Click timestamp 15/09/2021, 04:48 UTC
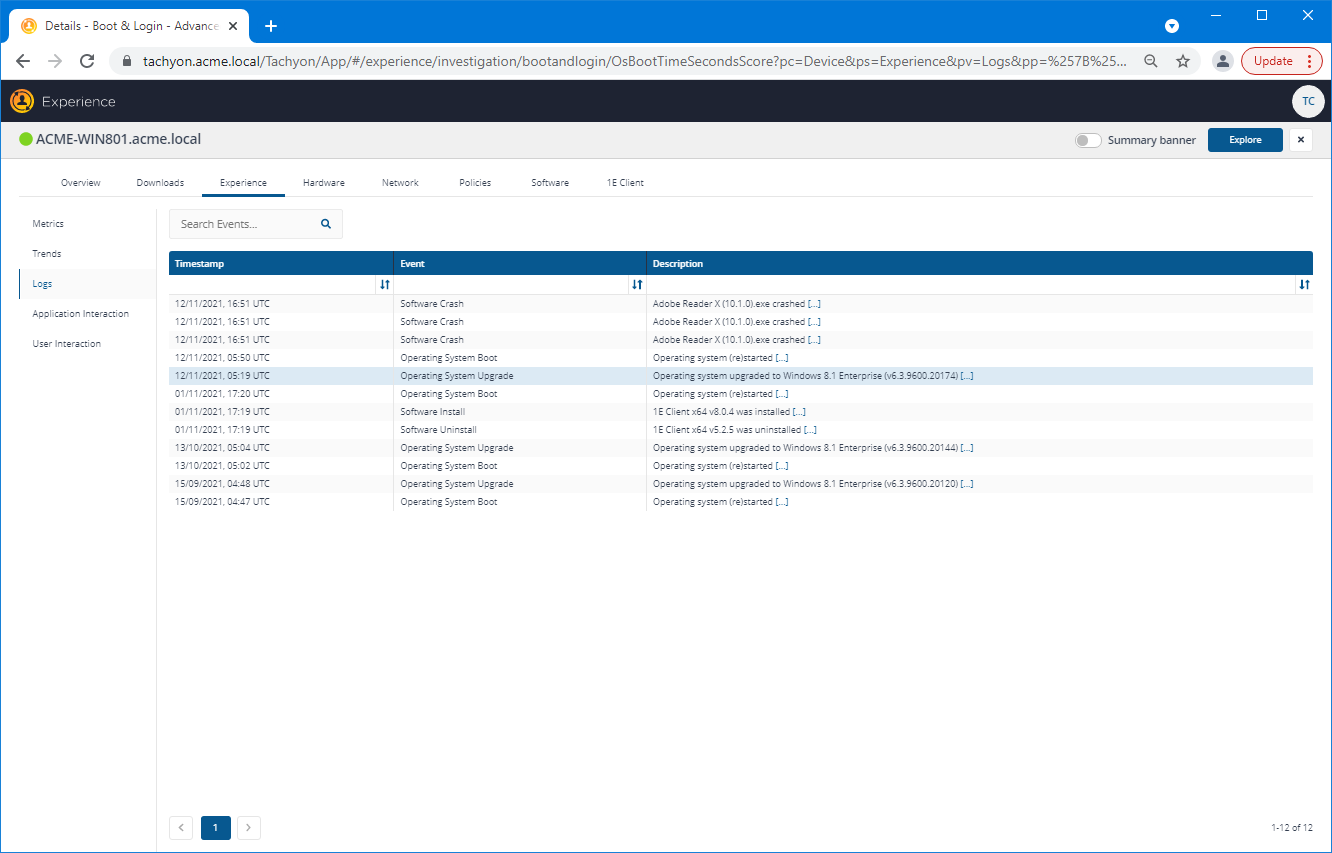 click(x=222, y=484)
